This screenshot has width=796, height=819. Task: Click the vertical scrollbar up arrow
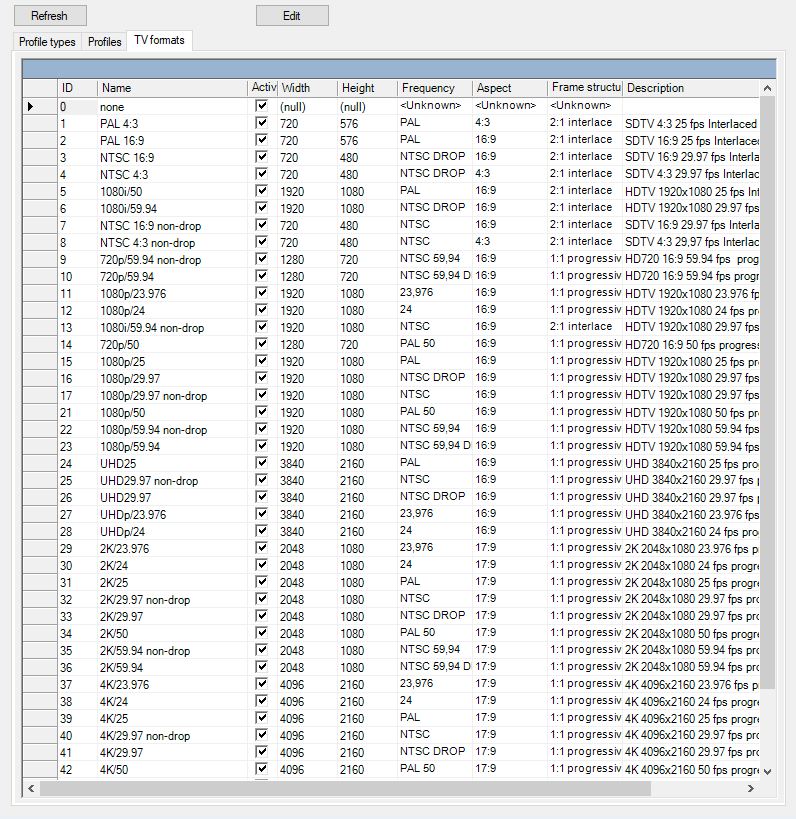click(767, 88)
